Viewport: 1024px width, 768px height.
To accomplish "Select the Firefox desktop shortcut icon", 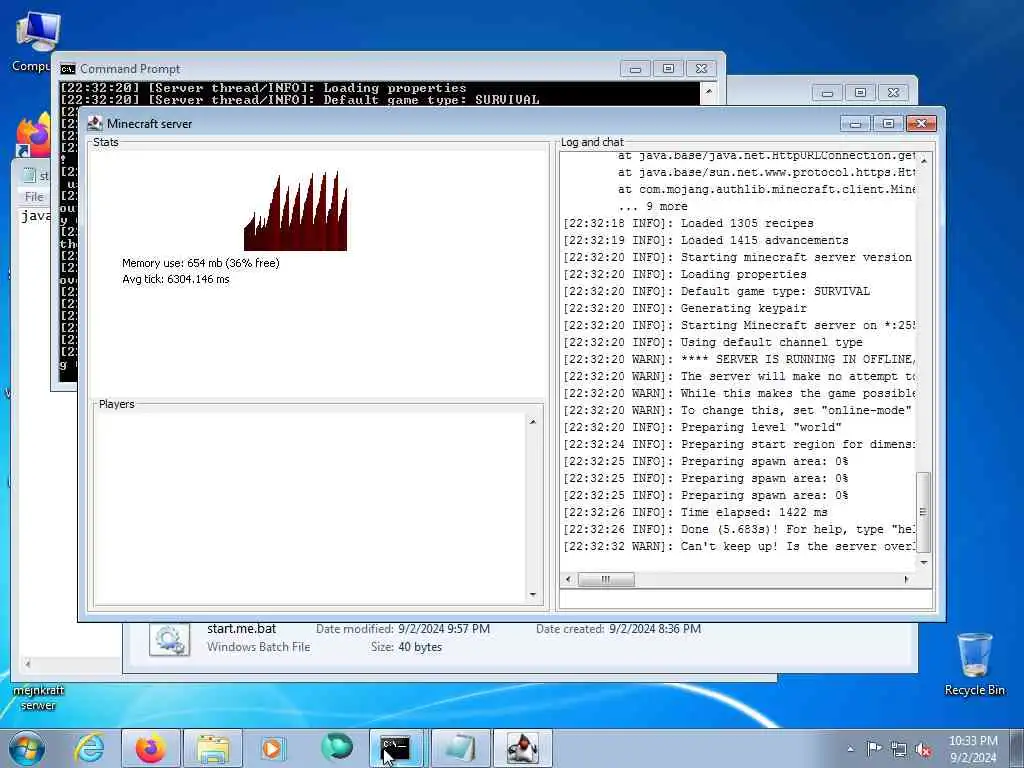I will (x=33, y=135).
